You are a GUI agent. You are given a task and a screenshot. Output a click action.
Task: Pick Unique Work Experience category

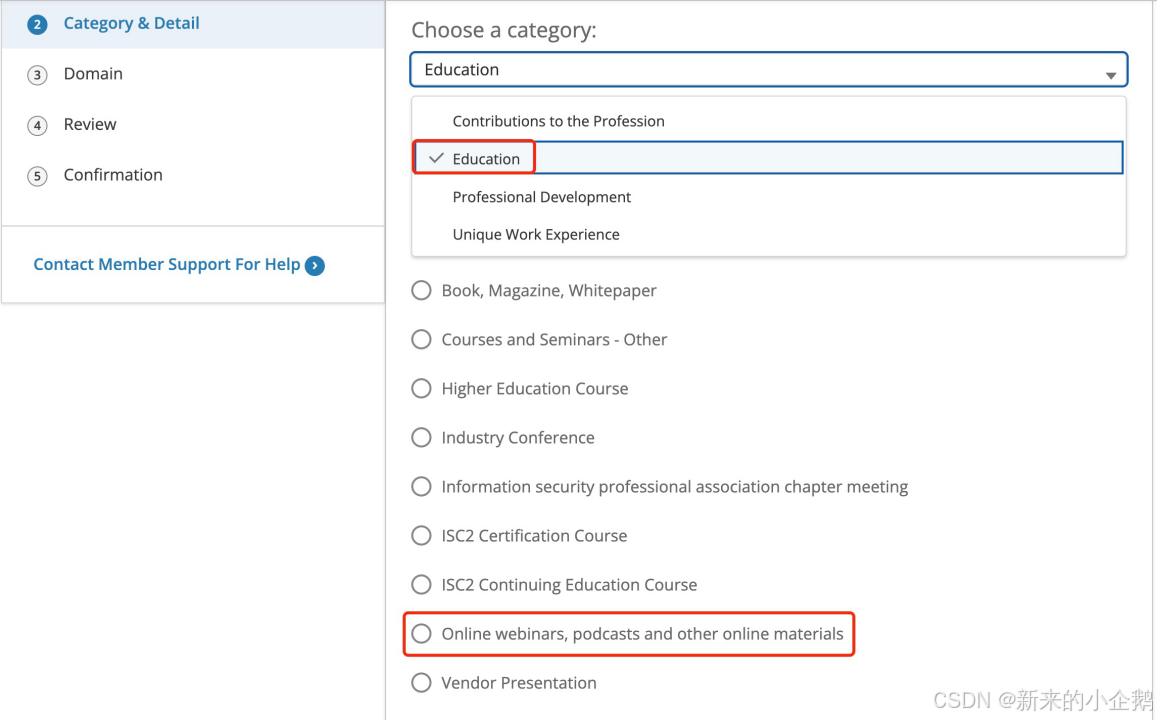(535, 235)
